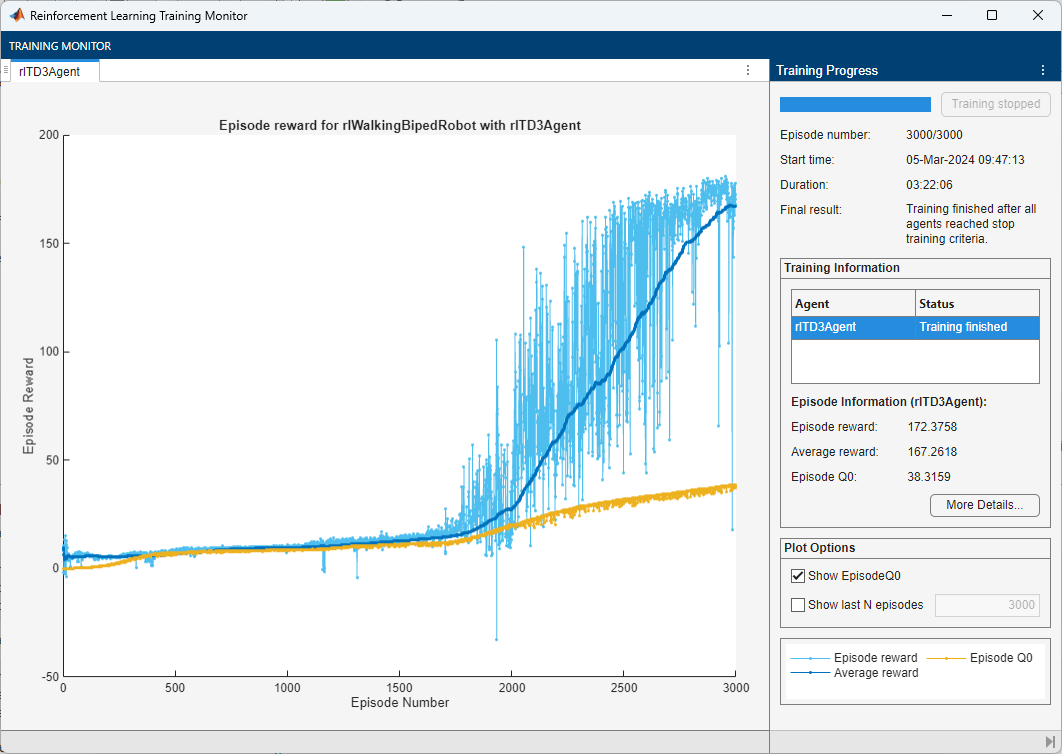Uncheck the Show EpisodeQ0 checkbox

tap(798, 576)
